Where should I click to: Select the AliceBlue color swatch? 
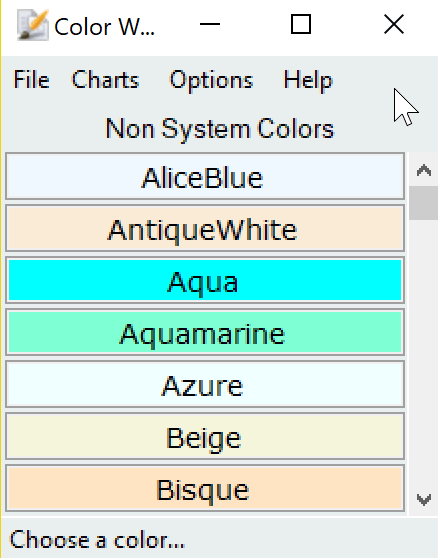(205, 176)
